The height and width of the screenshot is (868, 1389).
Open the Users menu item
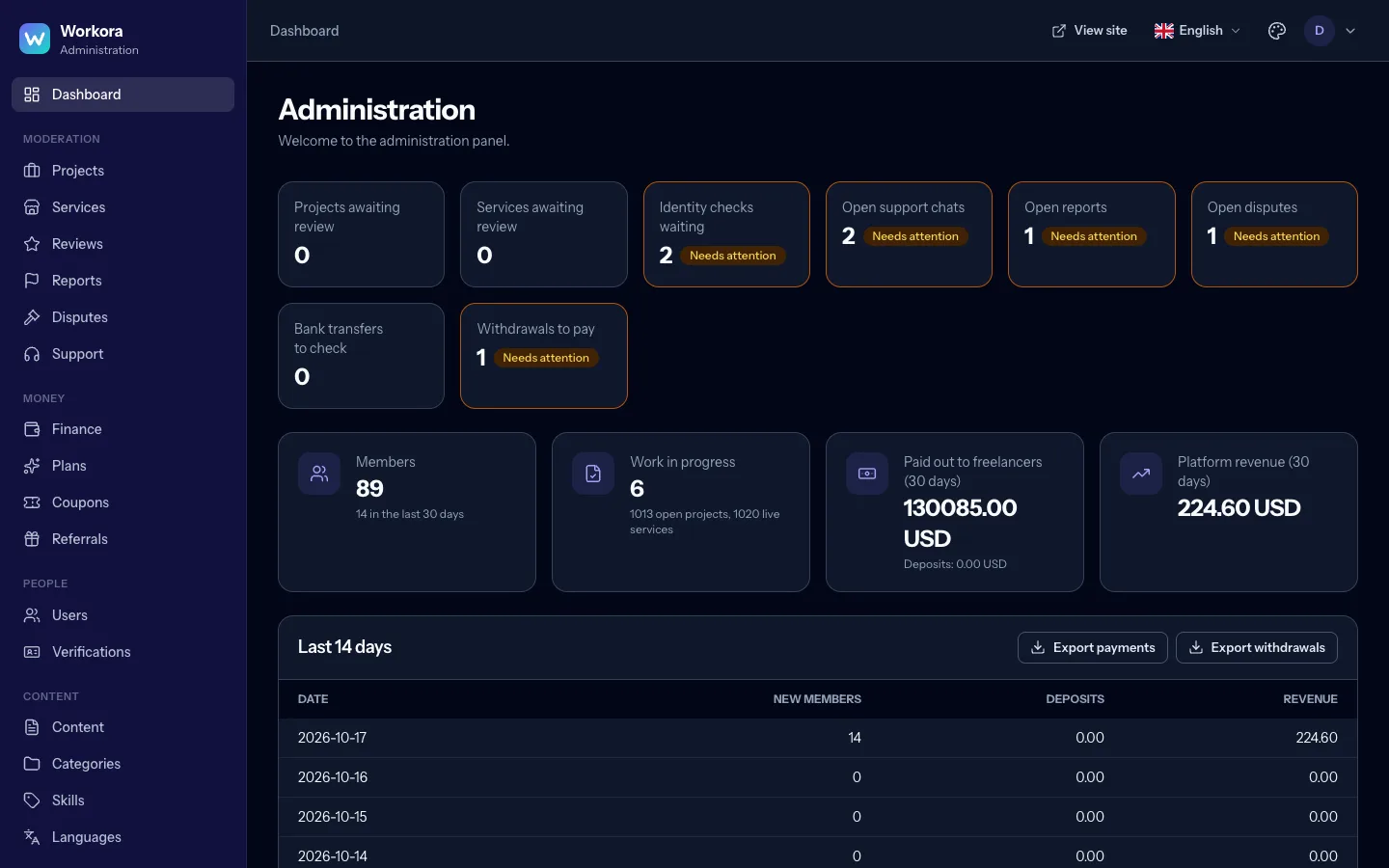tap(123, 615)
